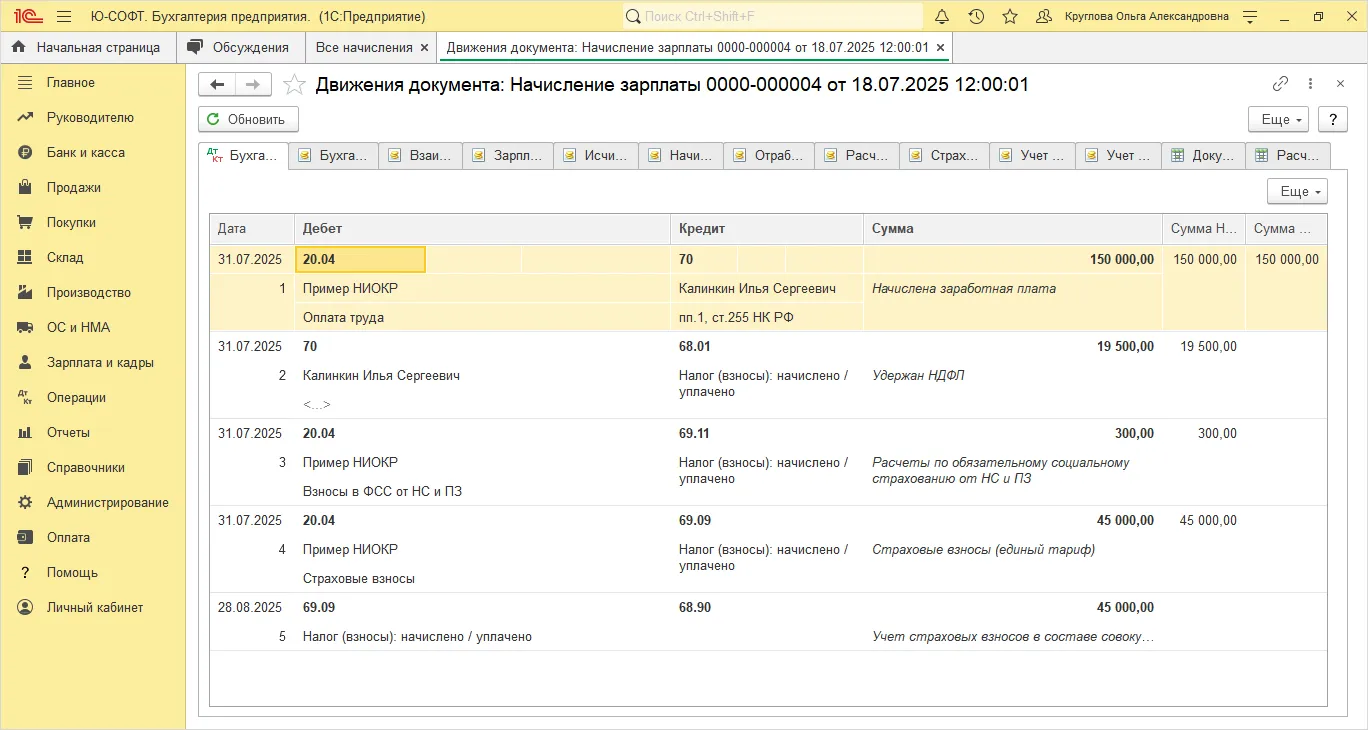This screenshot has height=730, width=1368.
Task: Open the Начи... register tab
Action: coord(681,156)
